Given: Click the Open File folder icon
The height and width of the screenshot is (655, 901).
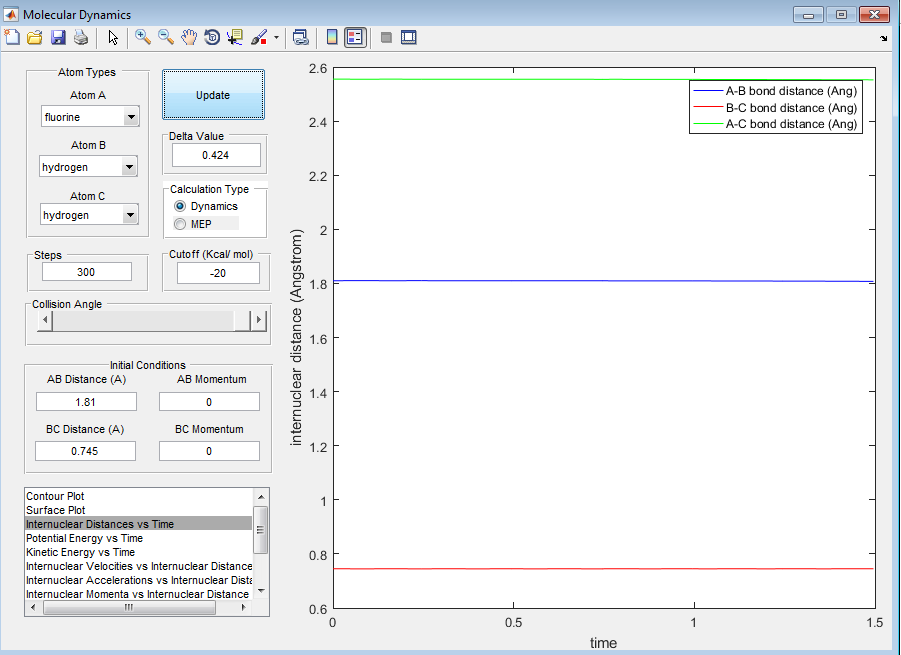Looking at the screenshot, I should point(34,37).
